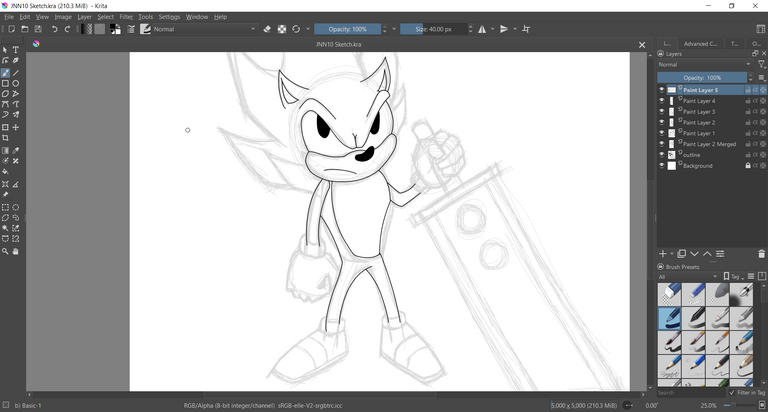This screenshot has height=412, width=768.
Task: Select the Crop tool
Action: pos(5,138)
